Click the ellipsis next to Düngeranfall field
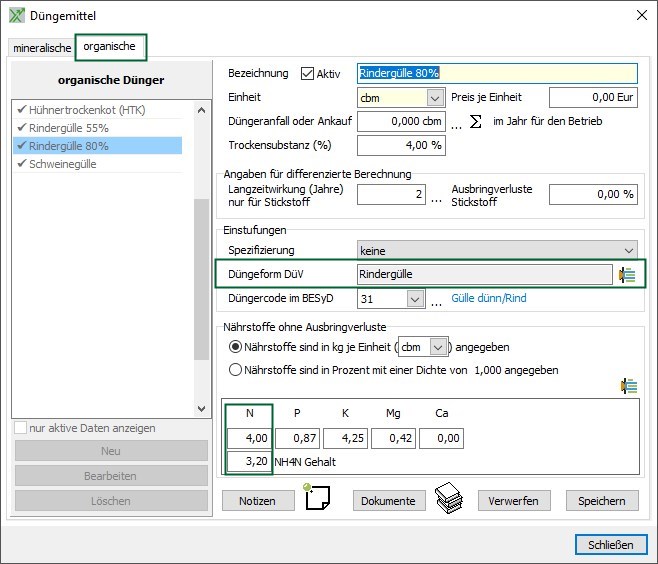658x564 pixels. [456, 123]
